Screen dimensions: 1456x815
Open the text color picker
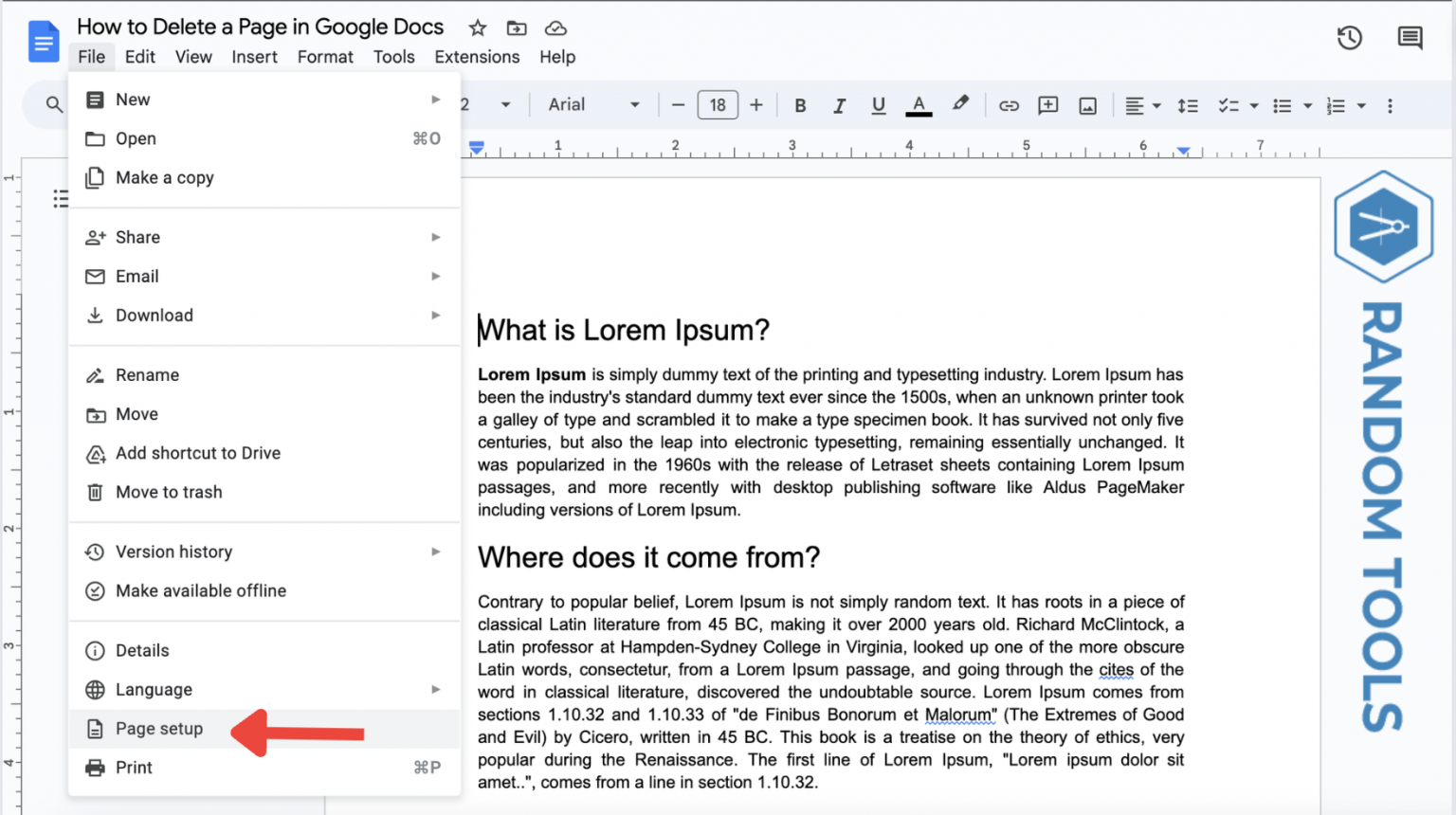918,105
